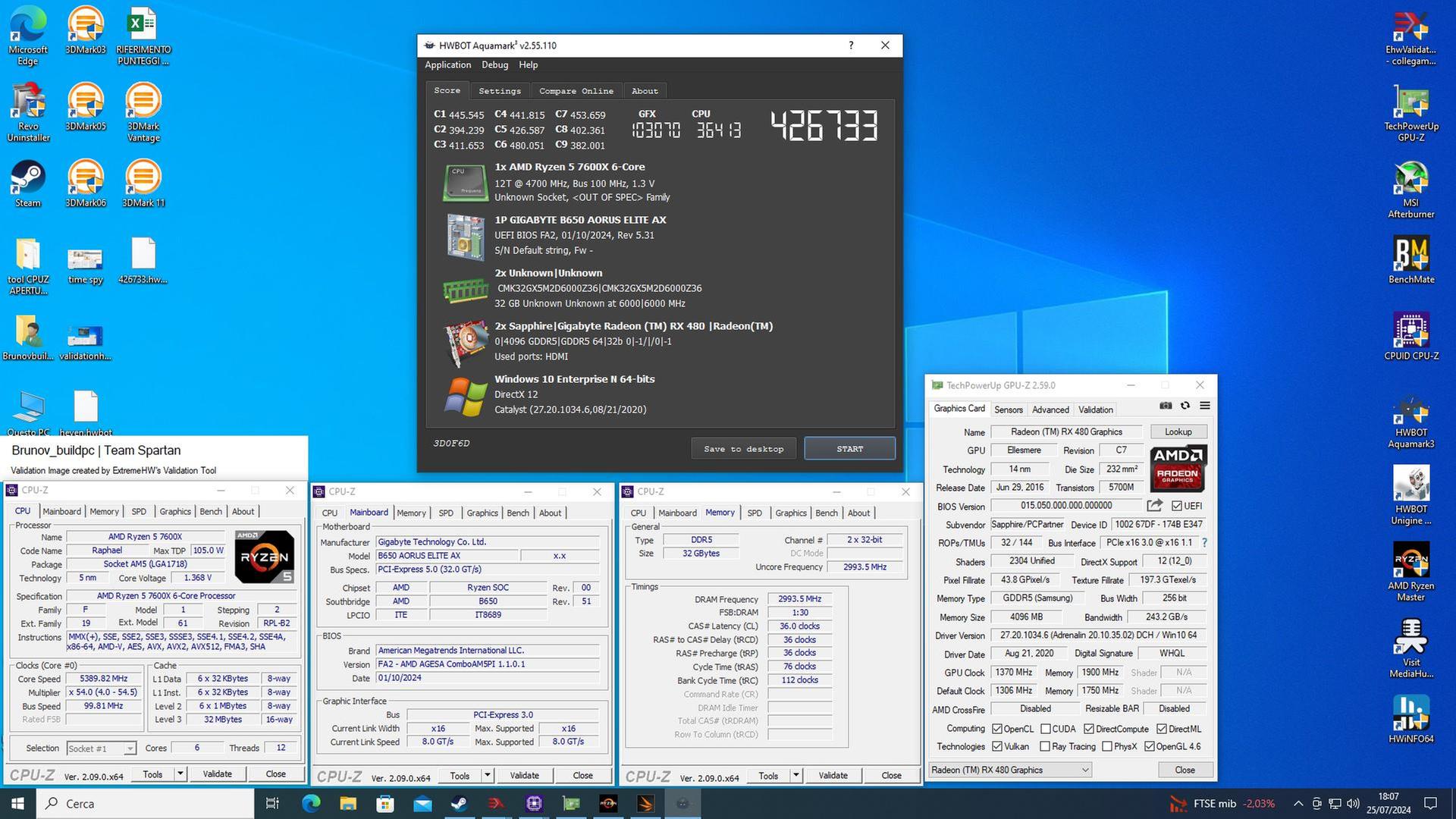This screenshot has height=819, width=1456.
Task: Open the SPD tab in the CPU-Z Mainboard window
Action: [446, 513]
